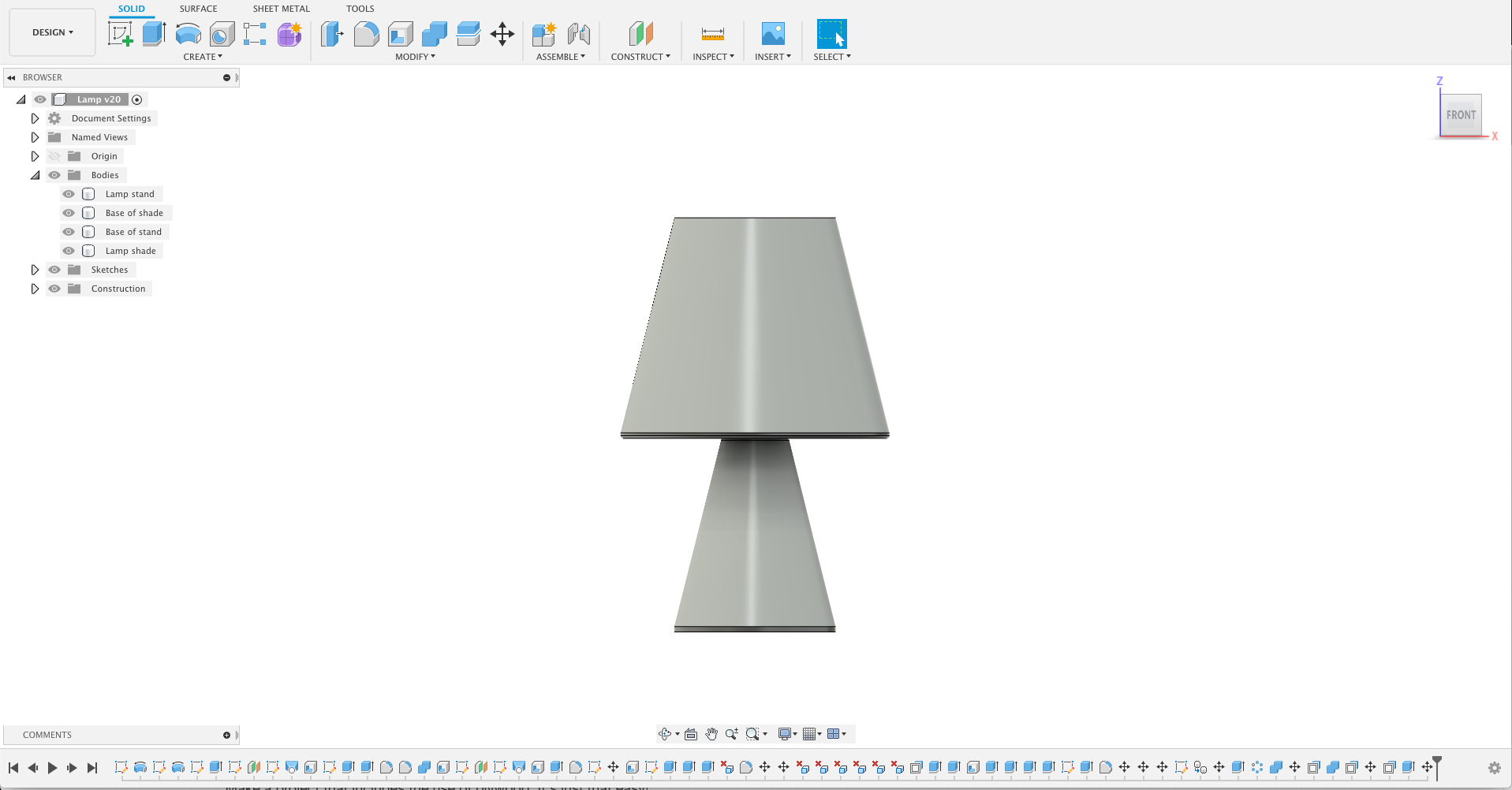Expand the MODIFY dropdown menu
The height and width of the screenshot is (790, 1512).
point(415,56)
